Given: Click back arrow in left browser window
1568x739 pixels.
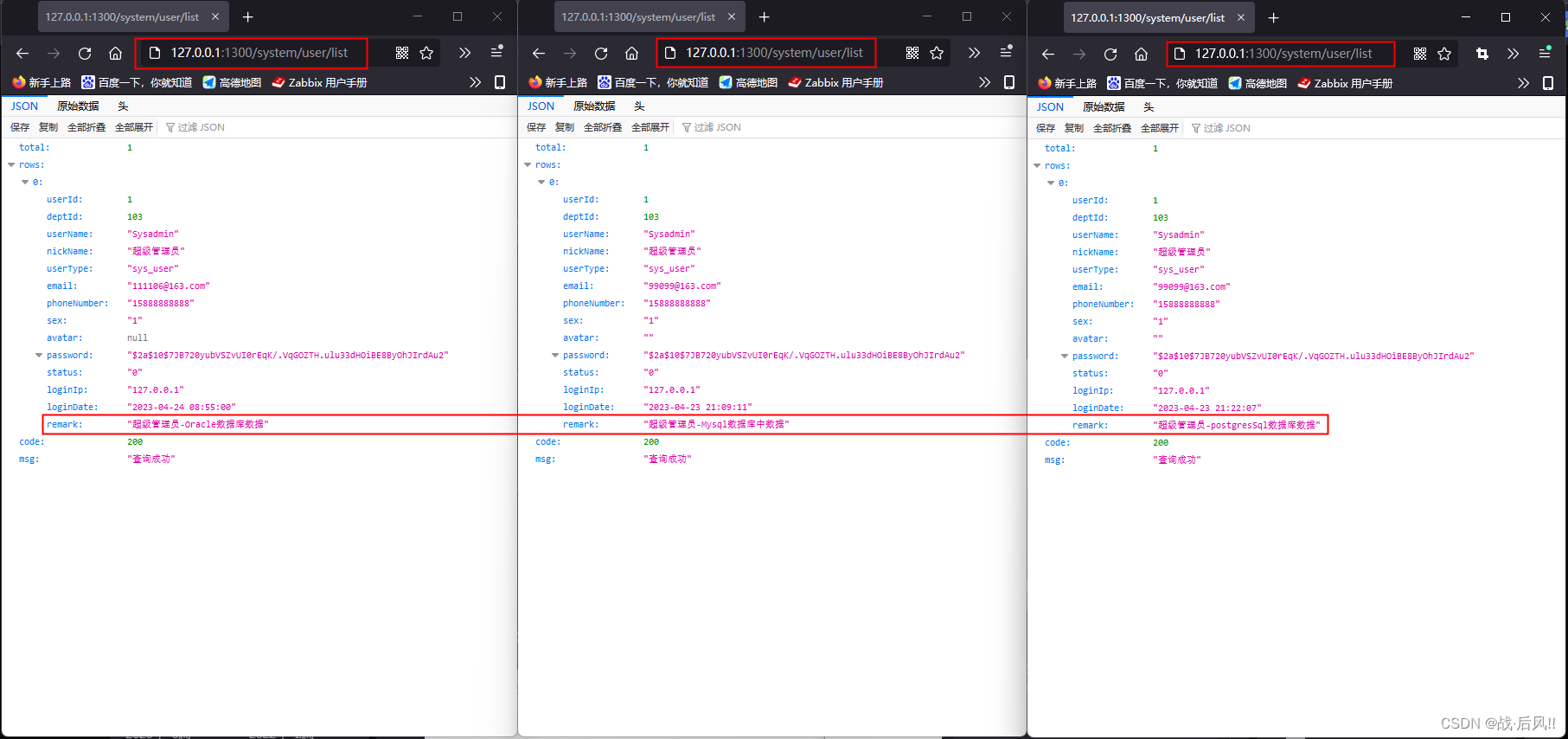Looking at the screenshot, I should click(x=22, y=54).
